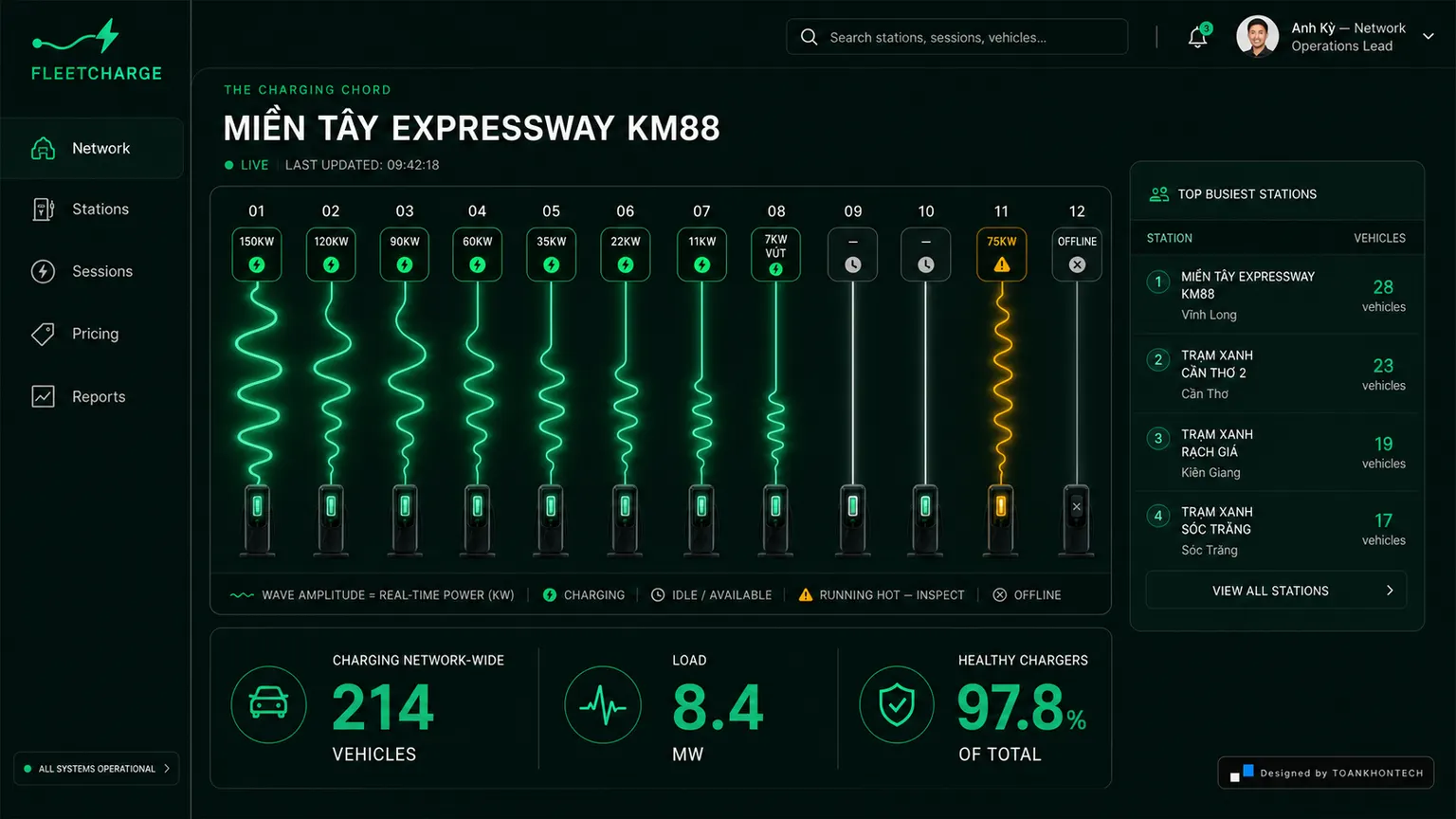
Task: Select the idle charger 09 clock badge
Action: tap(853, 254)
